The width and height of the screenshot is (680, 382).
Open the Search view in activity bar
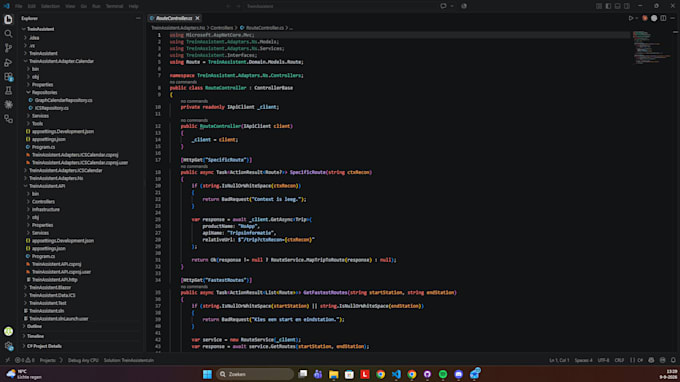click(8, 33)
